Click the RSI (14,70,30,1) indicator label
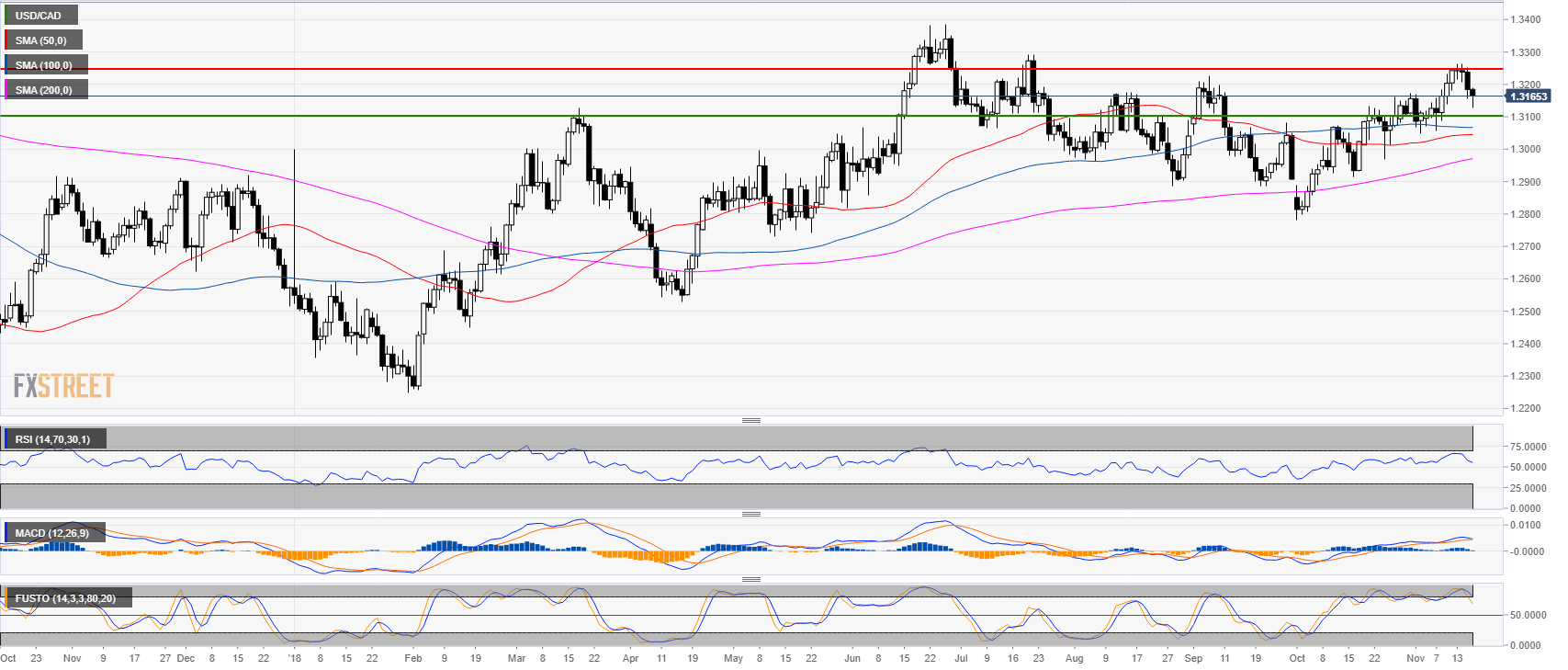The height and width of the screenshot is (670, 1568). pos(53,439)
